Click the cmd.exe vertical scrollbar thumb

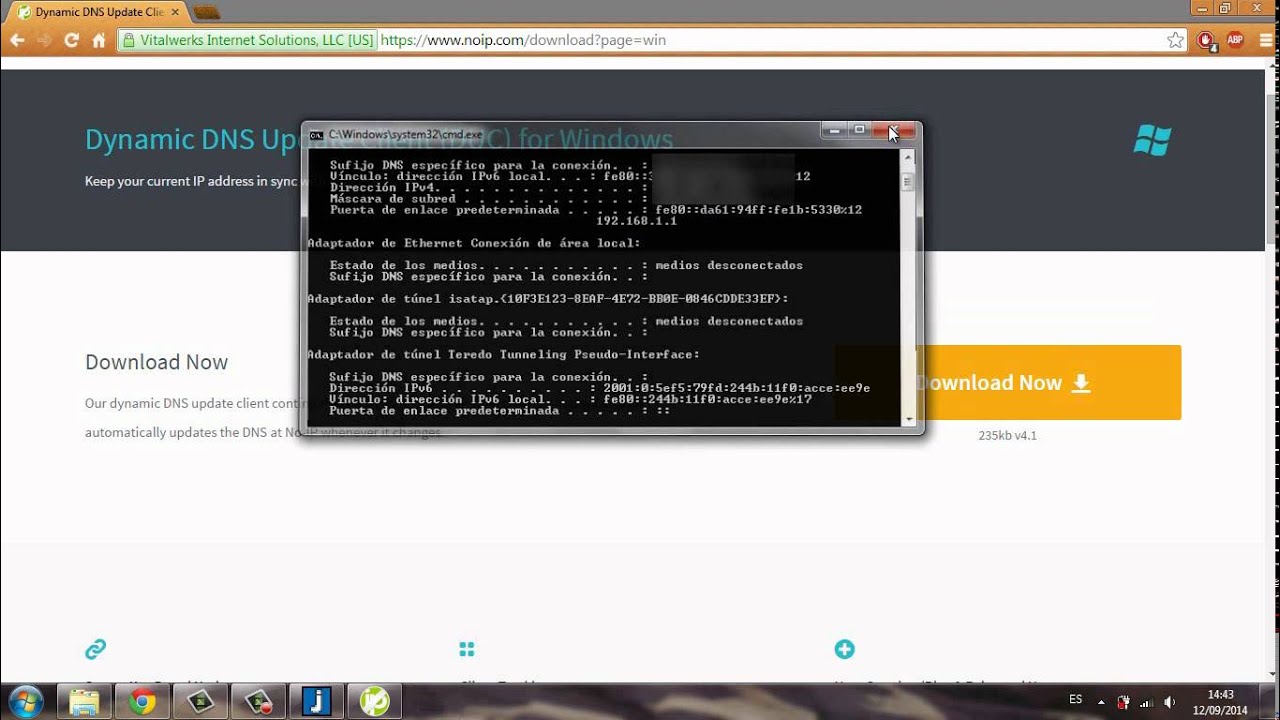908,182
